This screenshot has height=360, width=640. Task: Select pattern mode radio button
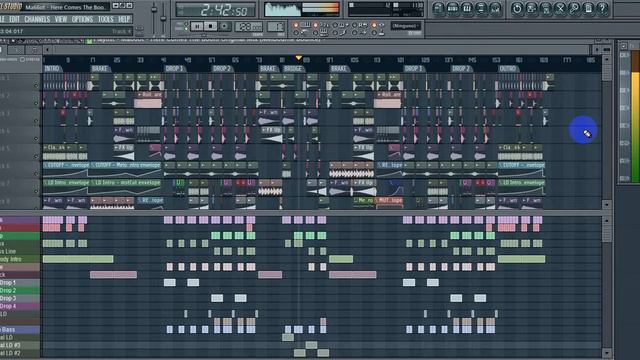click(186, 24)
